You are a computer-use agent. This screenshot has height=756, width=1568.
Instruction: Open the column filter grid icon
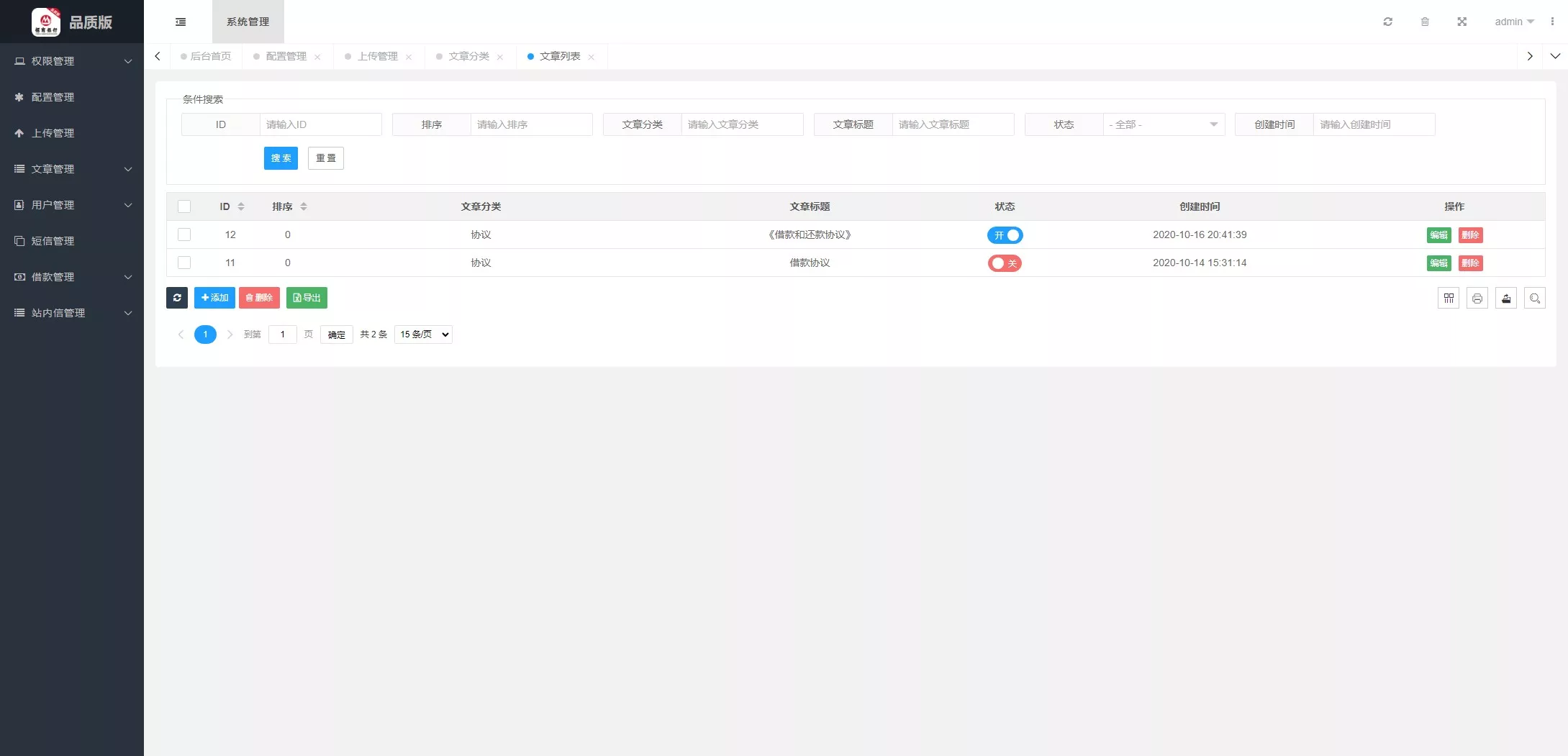tap(1449, 299)
